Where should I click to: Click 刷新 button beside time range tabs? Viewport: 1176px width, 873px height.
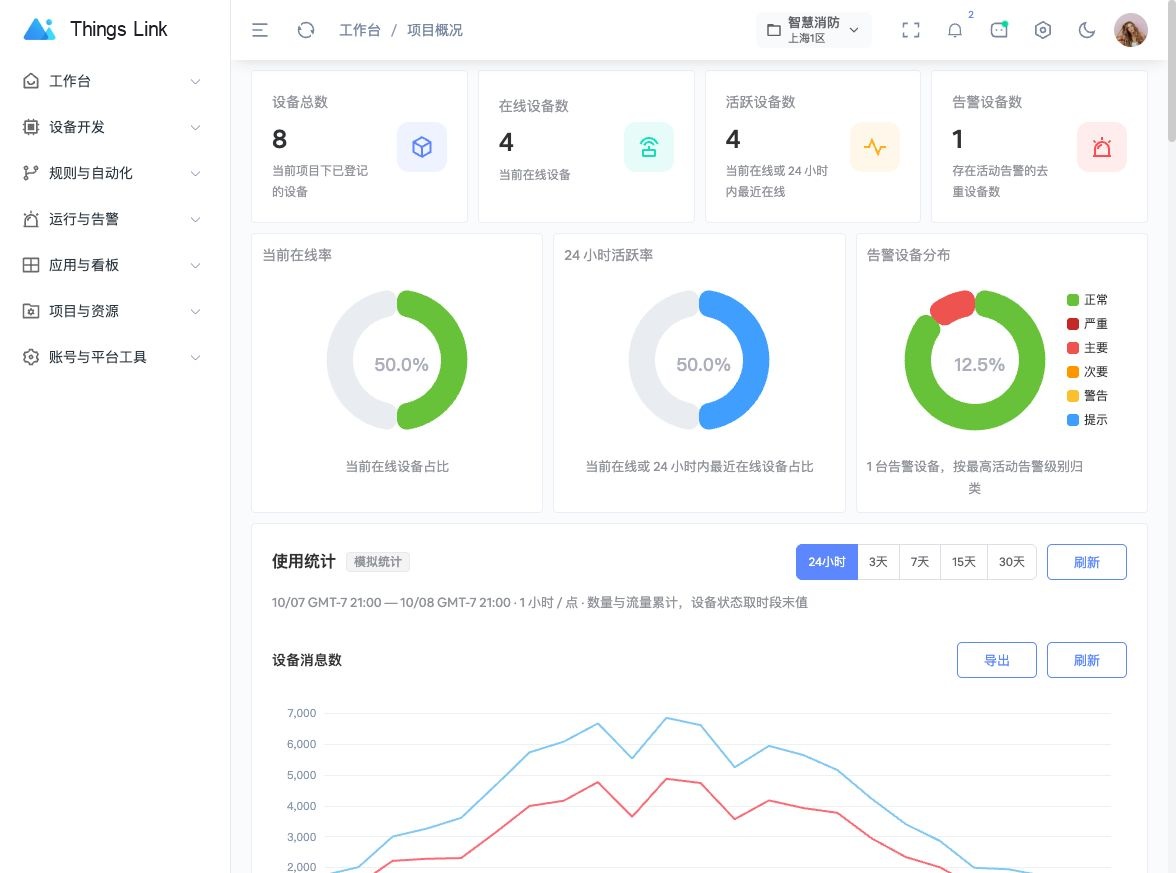click(x=1086, y=562)
